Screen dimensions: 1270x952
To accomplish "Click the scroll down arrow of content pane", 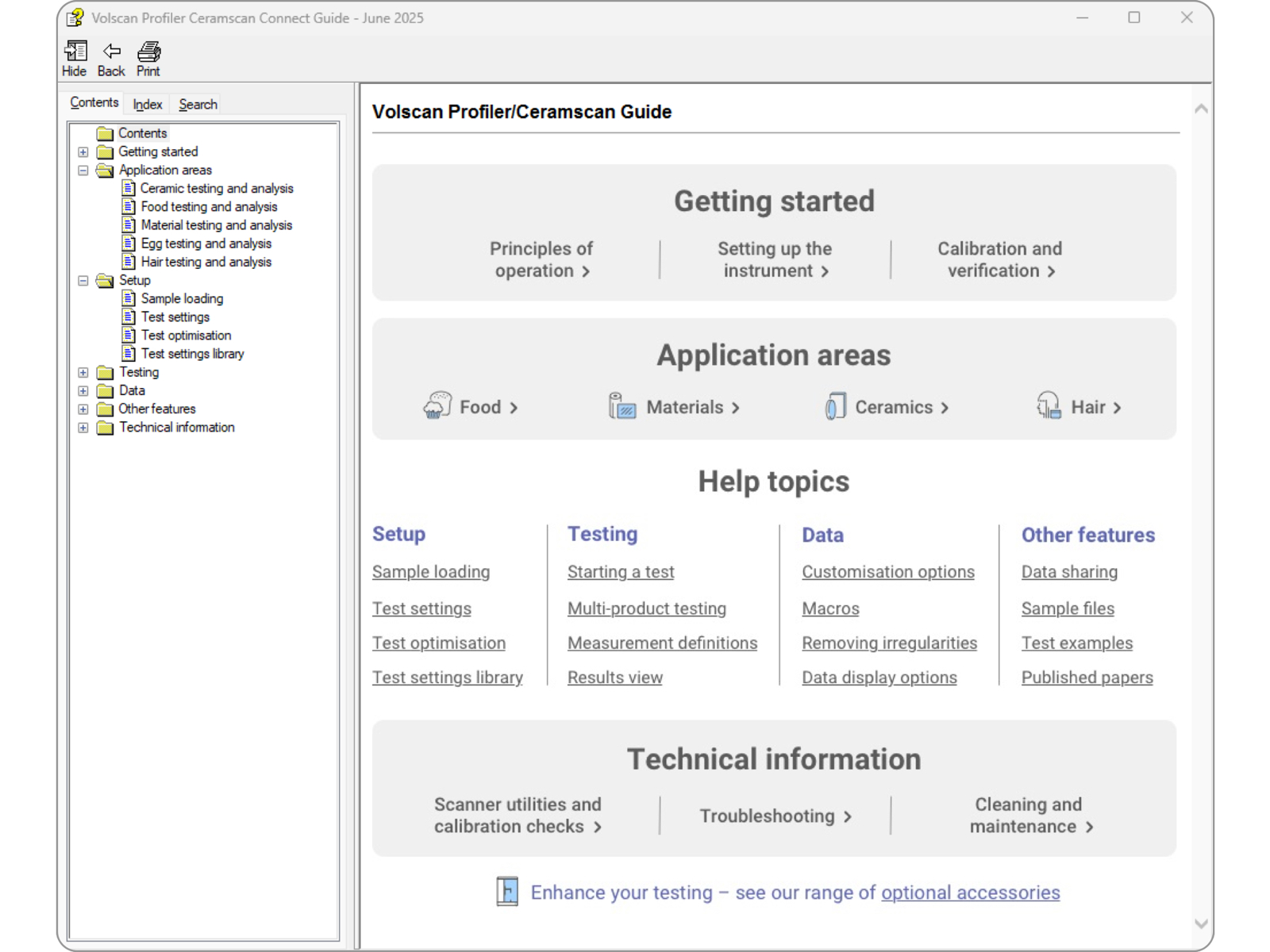I will pos(1201,923).
